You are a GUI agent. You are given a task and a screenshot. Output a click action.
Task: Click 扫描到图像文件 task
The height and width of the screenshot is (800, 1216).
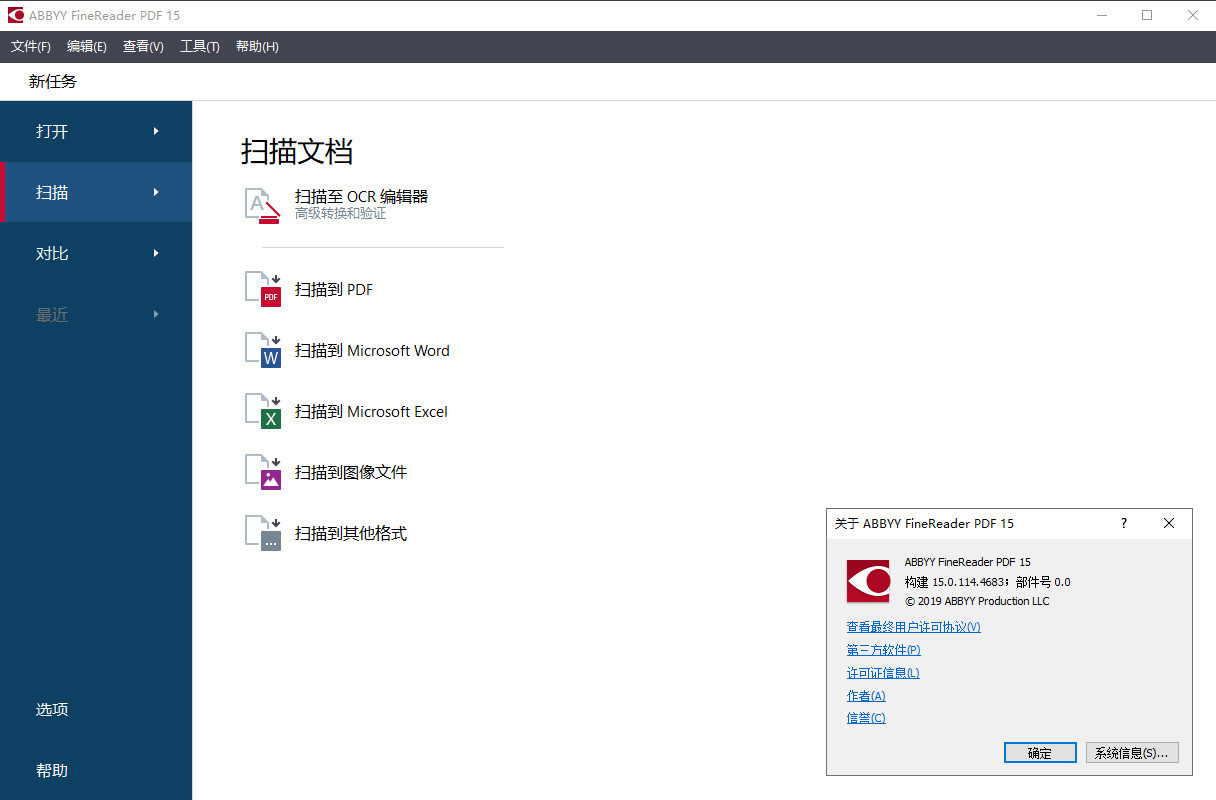tap(351, 472)
